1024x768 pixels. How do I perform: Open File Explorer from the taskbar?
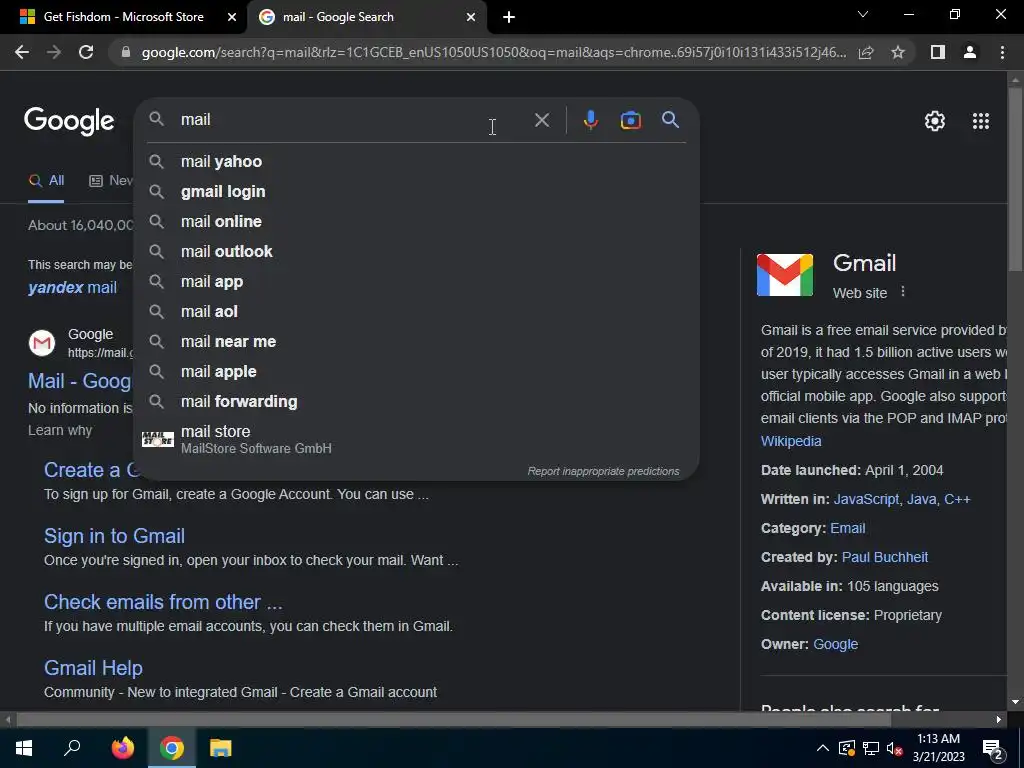(221, 748)
